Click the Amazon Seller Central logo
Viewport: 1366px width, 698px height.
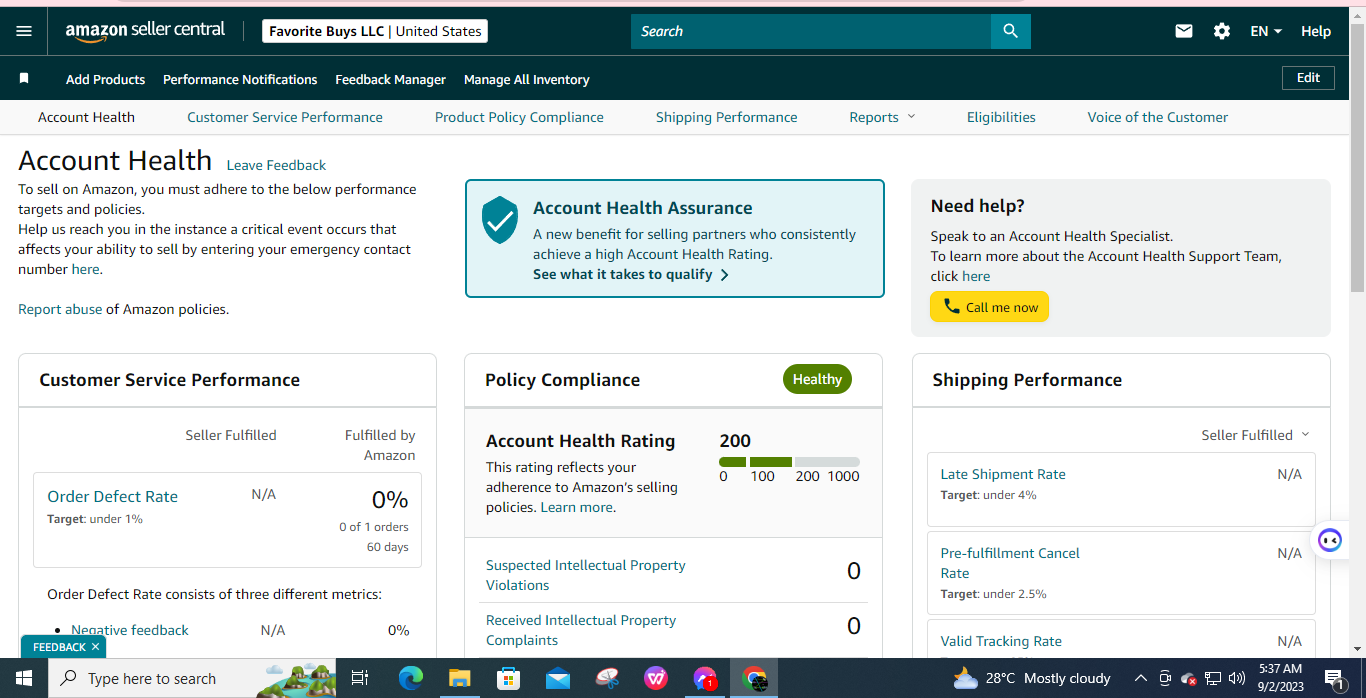pos(145,31)
